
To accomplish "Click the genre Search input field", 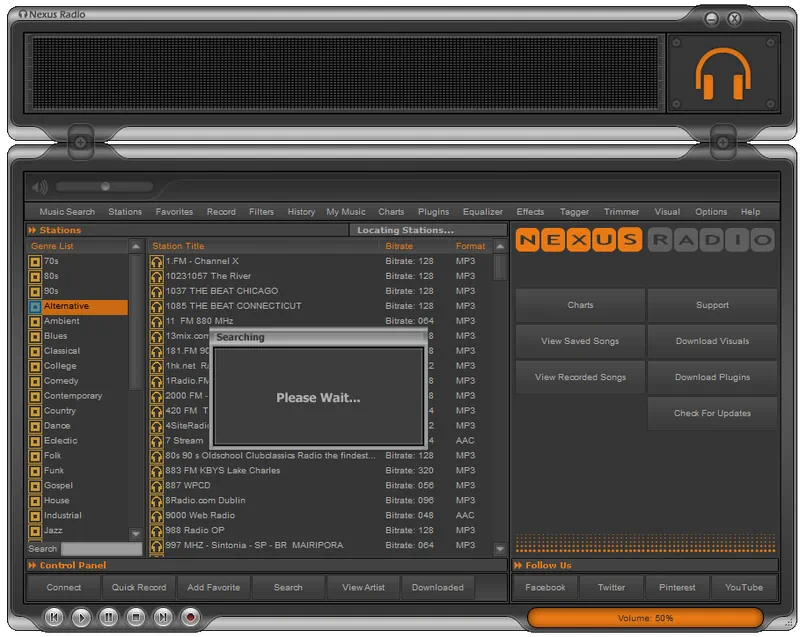I will point(101,549).
